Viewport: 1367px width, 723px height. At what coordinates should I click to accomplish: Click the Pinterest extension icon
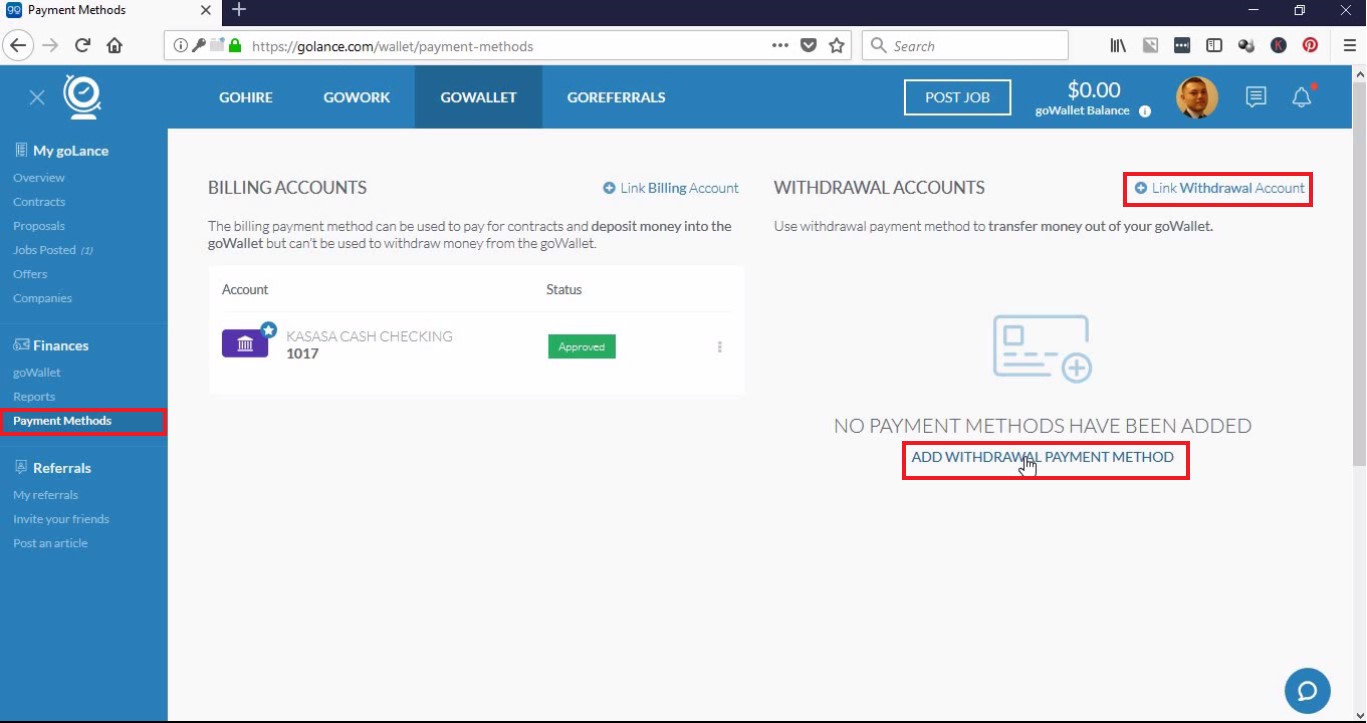point(1310,45)
